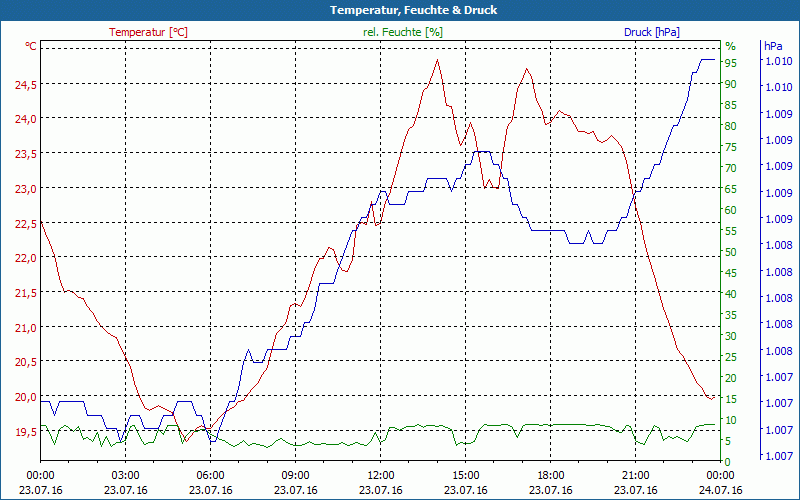Viewport: 800px width, 500px height.
Task: Click temperature axis value '24,0'
Action: tap(26, 119)
